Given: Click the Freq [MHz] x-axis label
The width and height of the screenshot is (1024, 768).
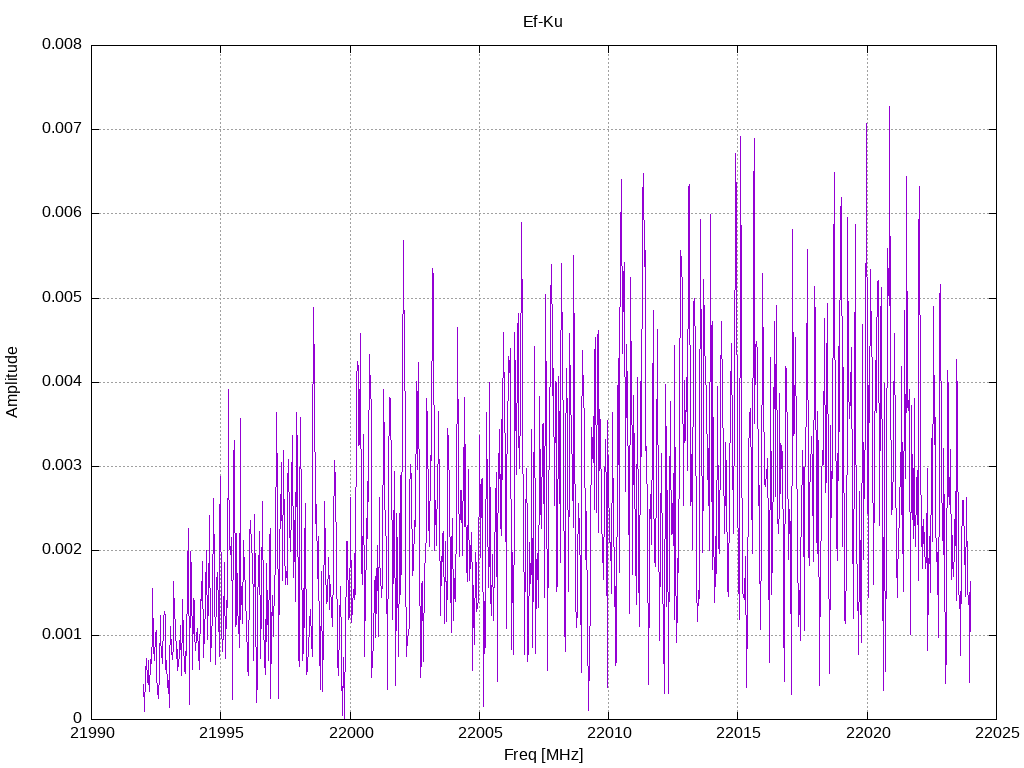Looking at the screenshot, I should point(543,755).
